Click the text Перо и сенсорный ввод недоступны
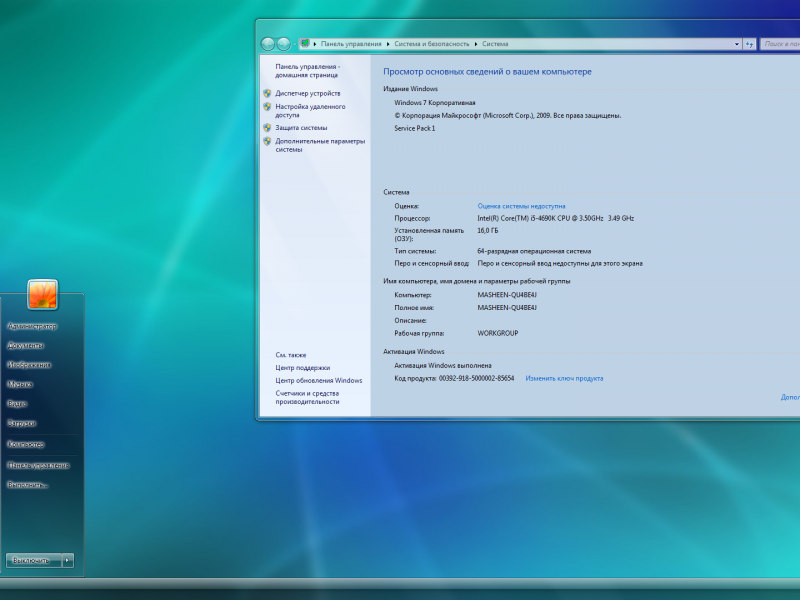The width and height of the screenshot is (800, 600). click(x=560, y=264)
